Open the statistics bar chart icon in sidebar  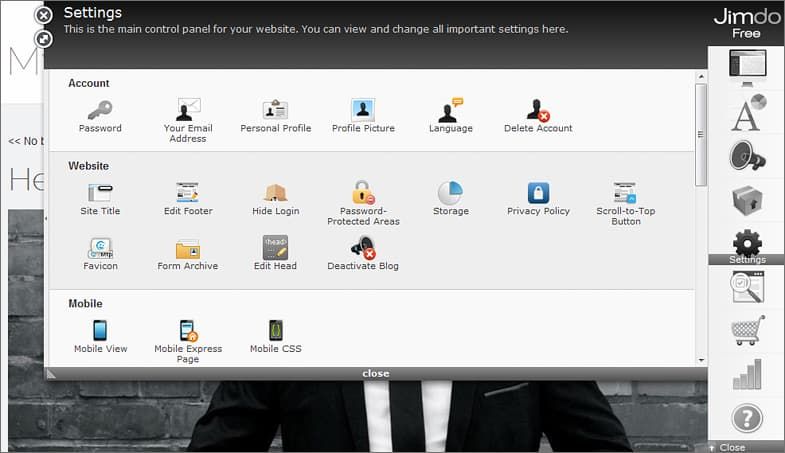click(x=747, y=374)
